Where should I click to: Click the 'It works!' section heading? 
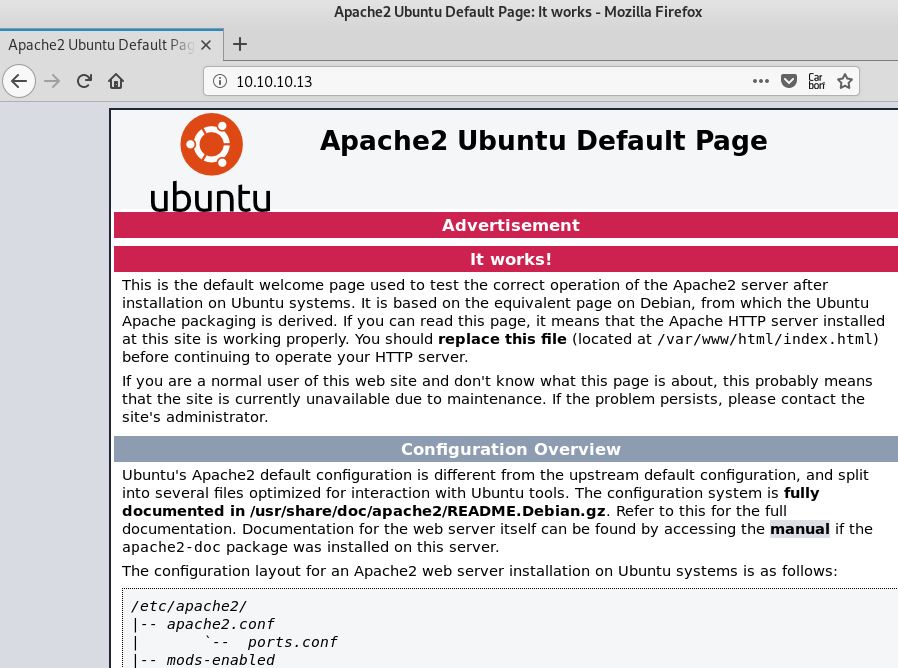(510, 259)
